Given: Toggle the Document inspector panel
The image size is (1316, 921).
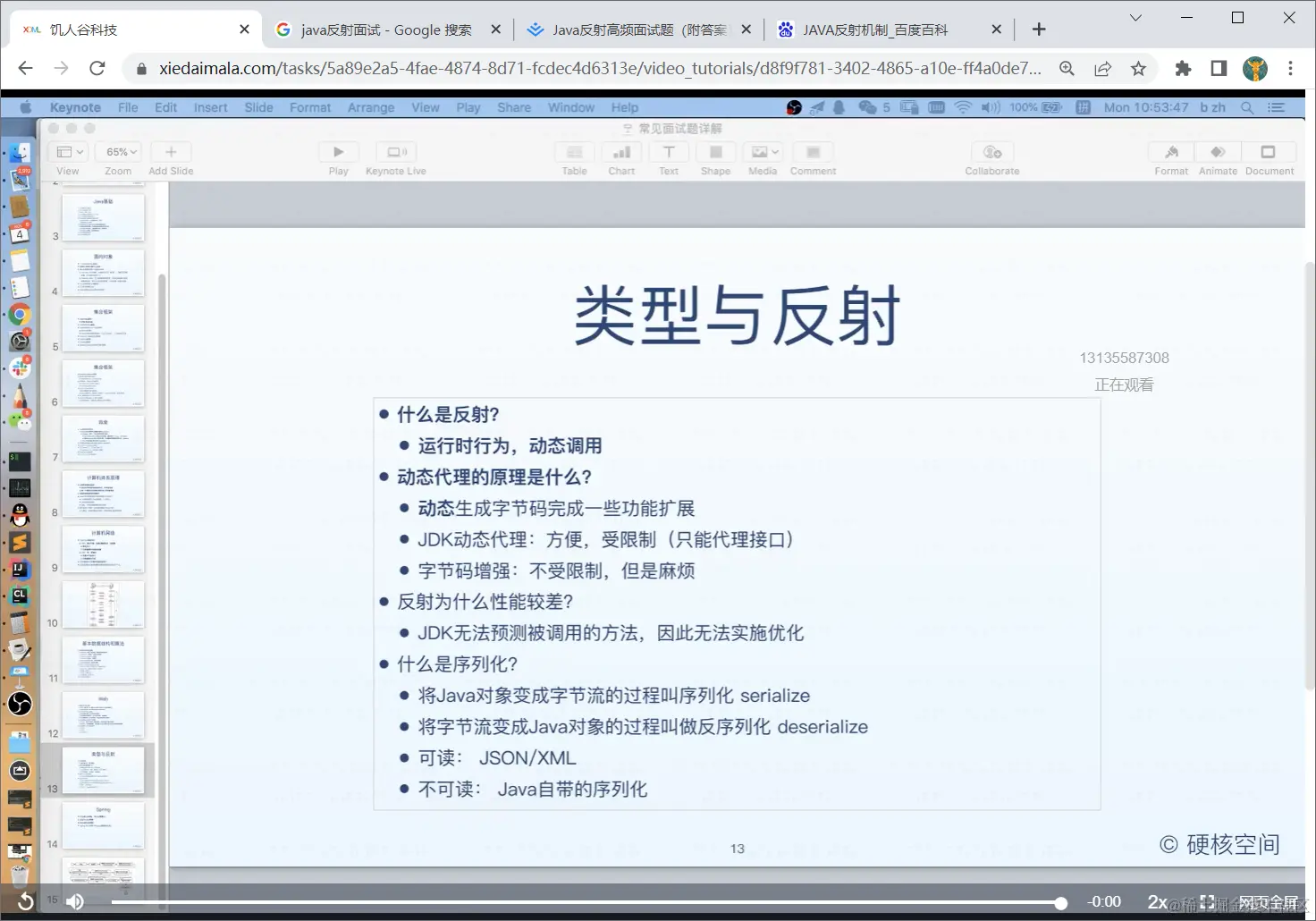Looking at the screenshot, I should click(x=1269, y=152).
